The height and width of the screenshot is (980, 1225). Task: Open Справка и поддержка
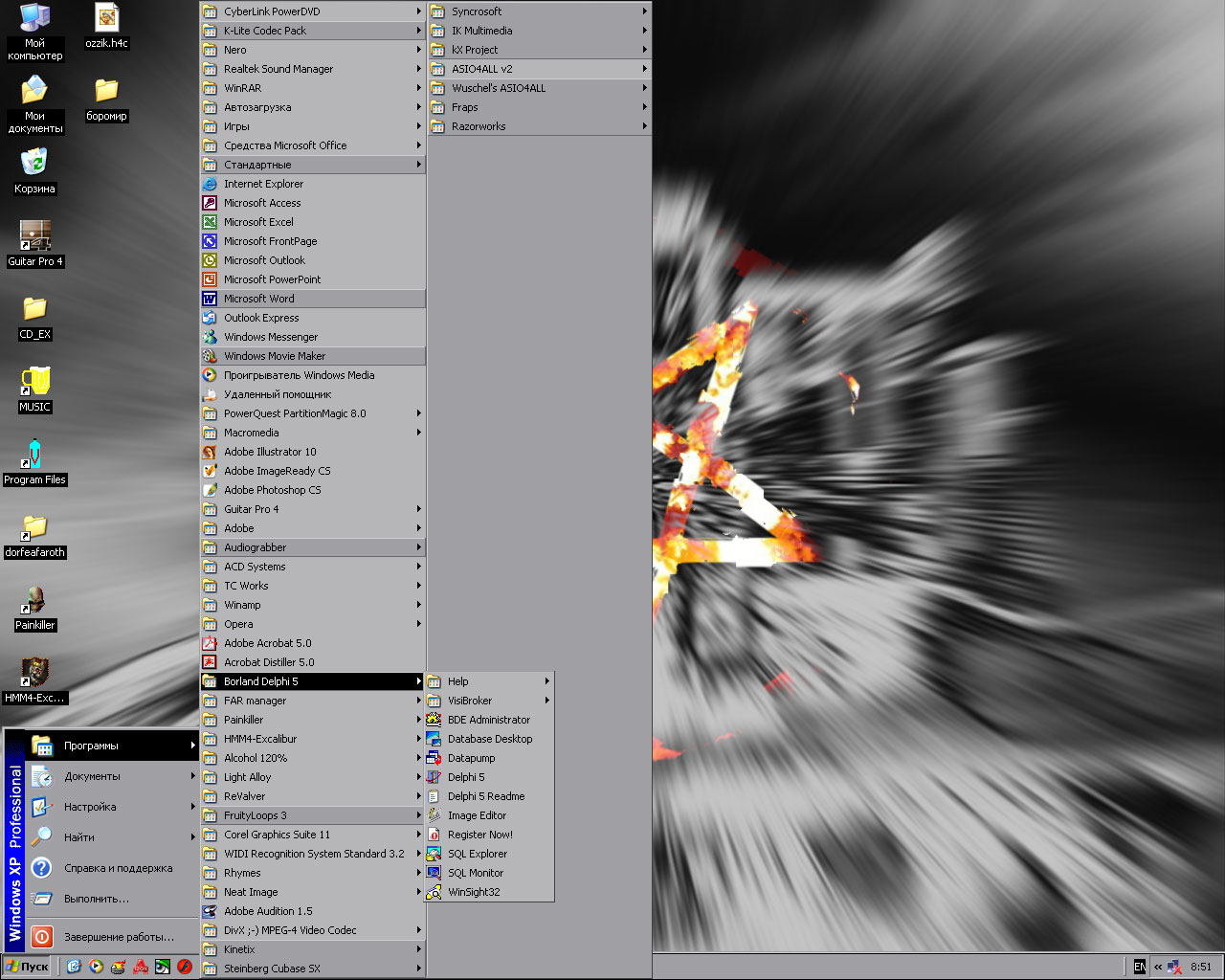[x=113, y=868]
